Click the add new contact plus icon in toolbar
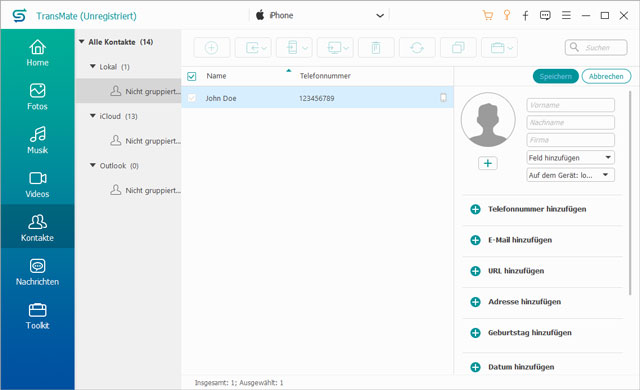This screenshot has width=640, height=390. click(211, 48)
